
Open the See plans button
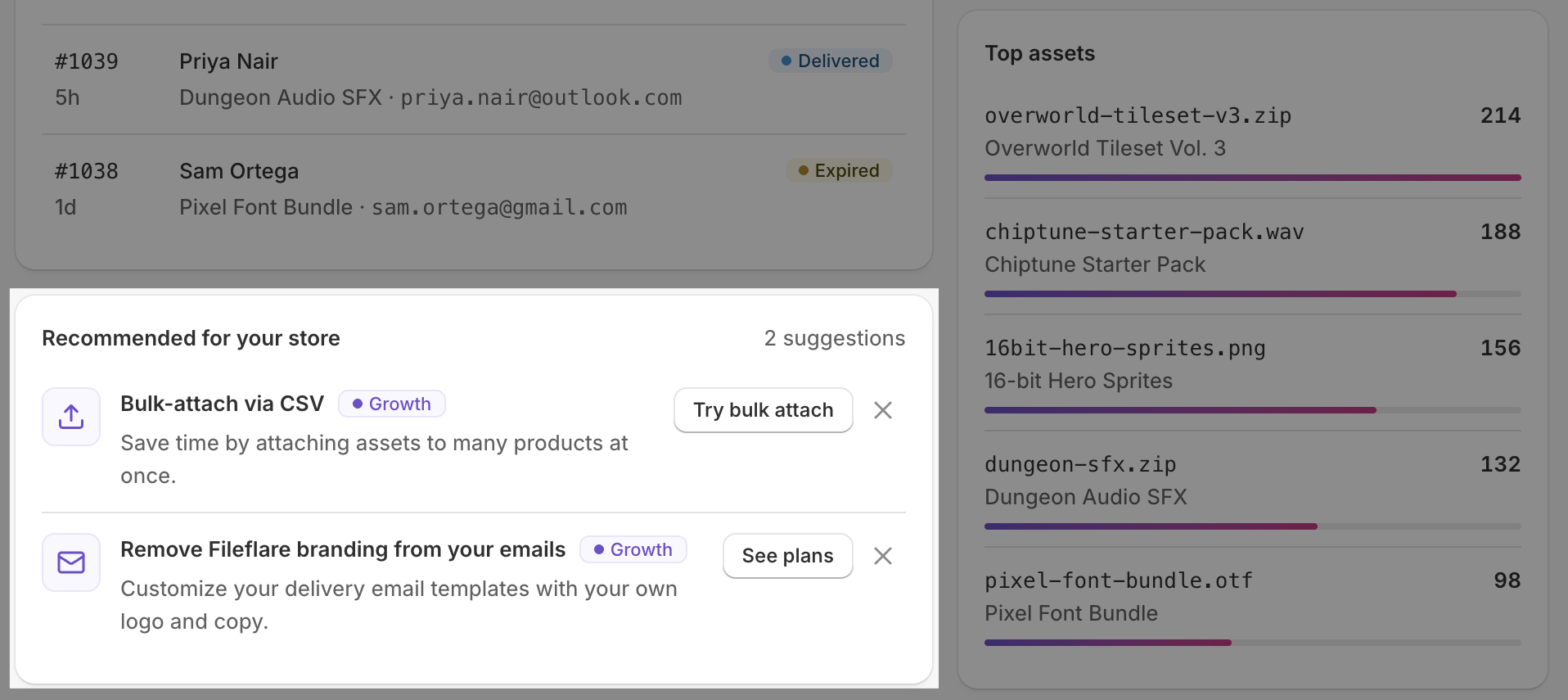click(788, 556)
